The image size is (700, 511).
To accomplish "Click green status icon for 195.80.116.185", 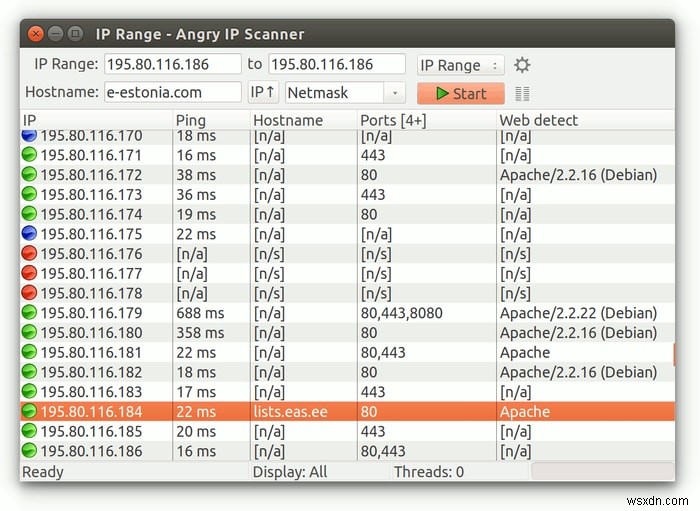I will pyautogui.click(x=29, y=430).
